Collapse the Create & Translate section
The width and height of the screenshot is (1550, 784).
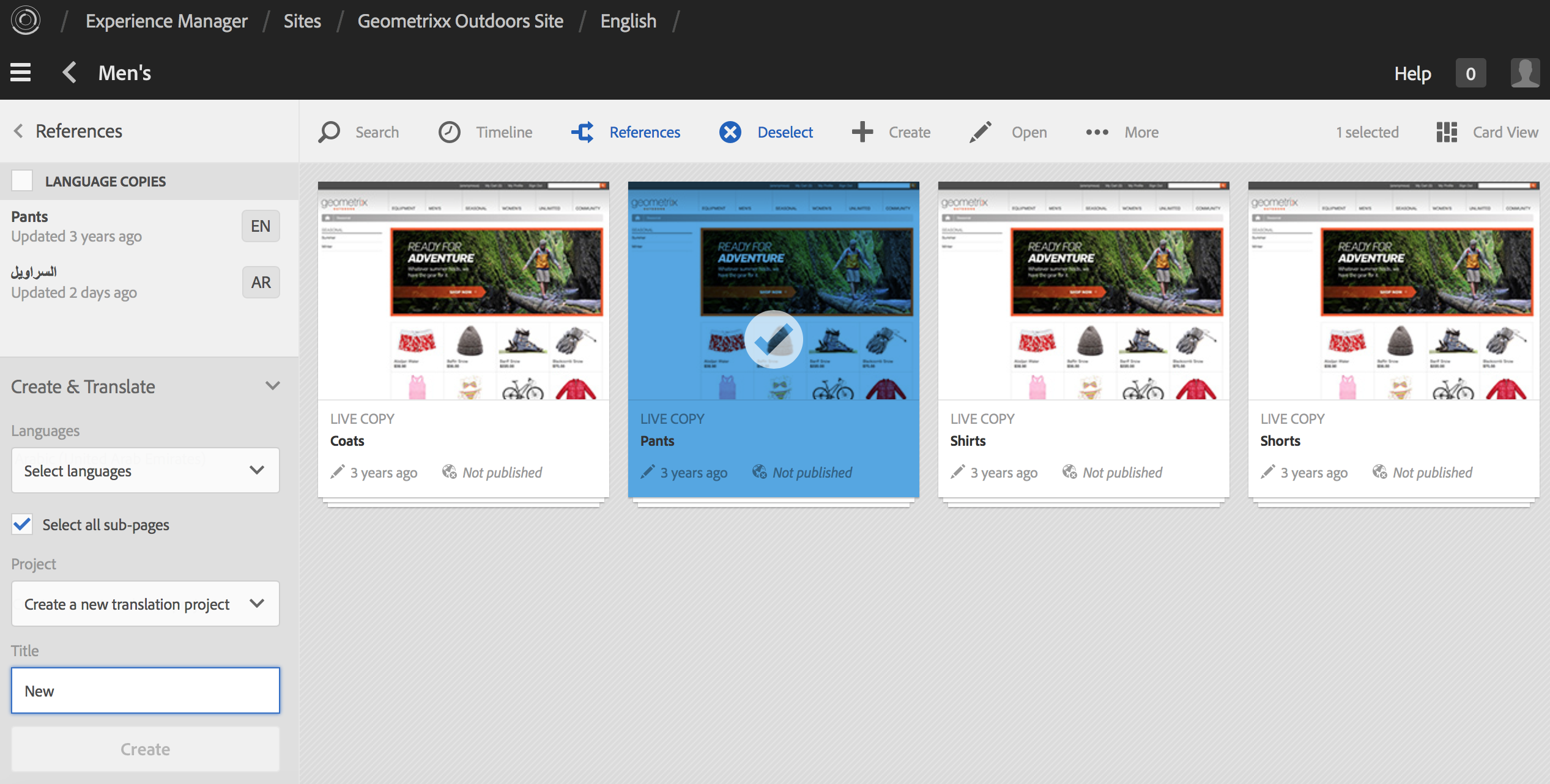[x=272, y=386]
